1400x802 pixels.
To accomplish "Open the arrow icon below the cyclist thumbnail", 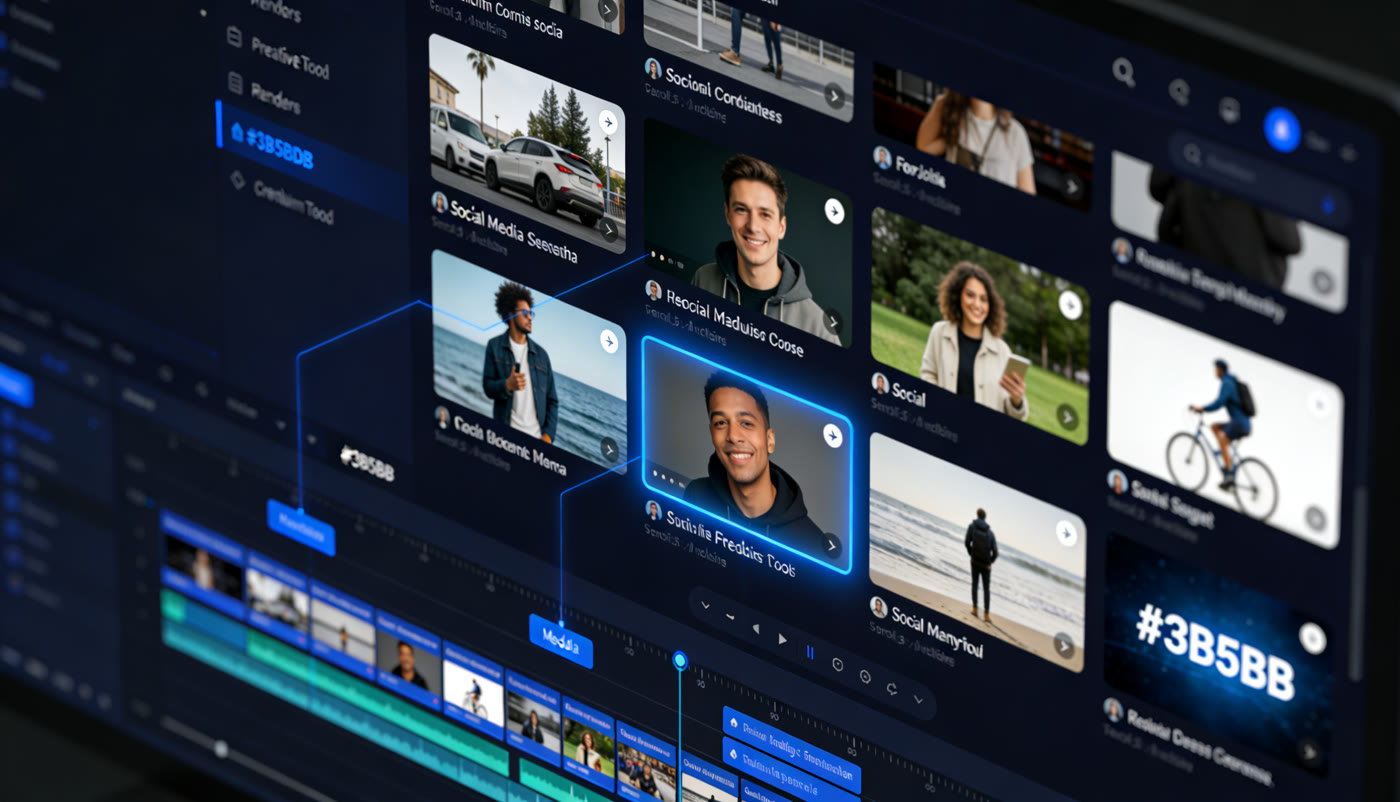I will [1315, 518].
